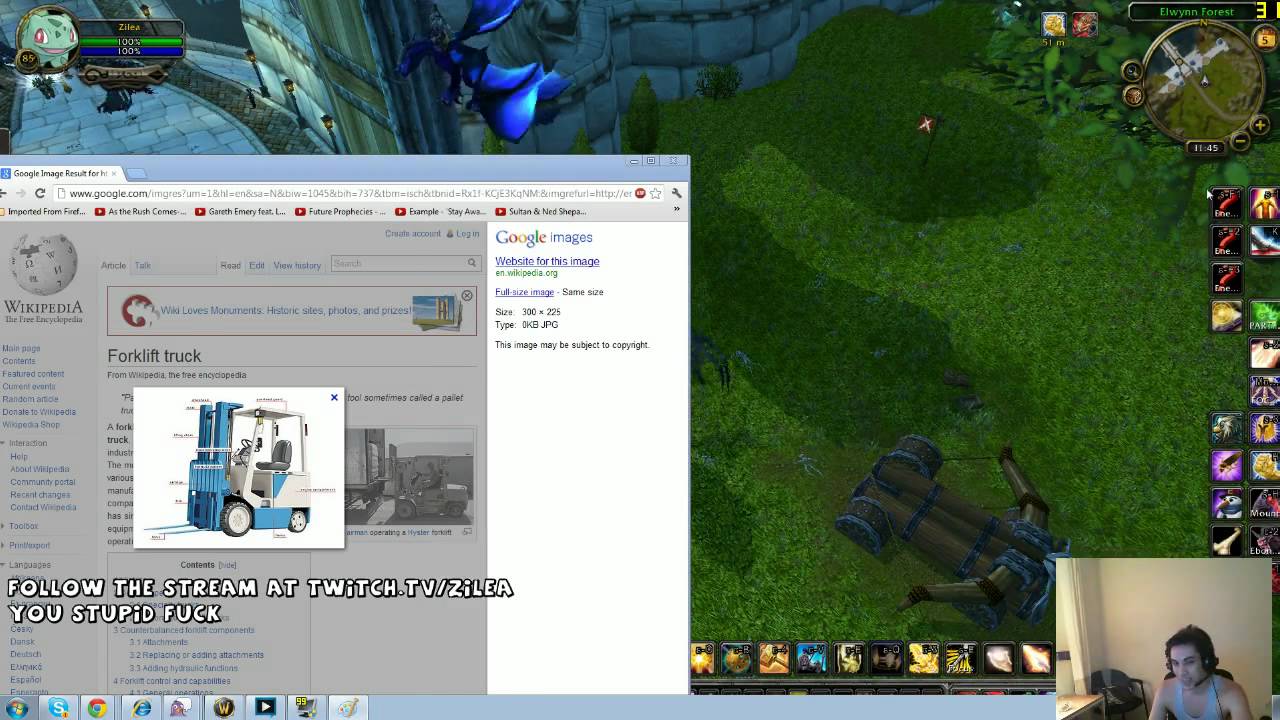Select the Wikipedia Edit tab
Viewport: 1280px width, 720px height.
[x=257, y=265]
